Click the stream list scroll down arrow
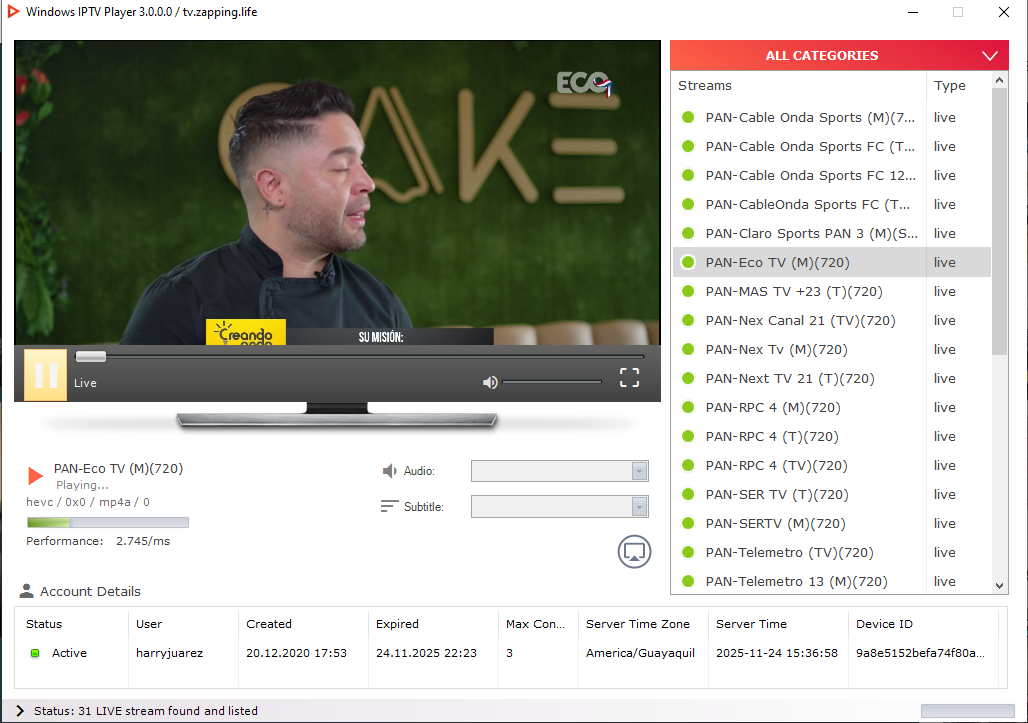This screenshot has height=723, width=1028. pyautogui.click(x=999, y=586)
